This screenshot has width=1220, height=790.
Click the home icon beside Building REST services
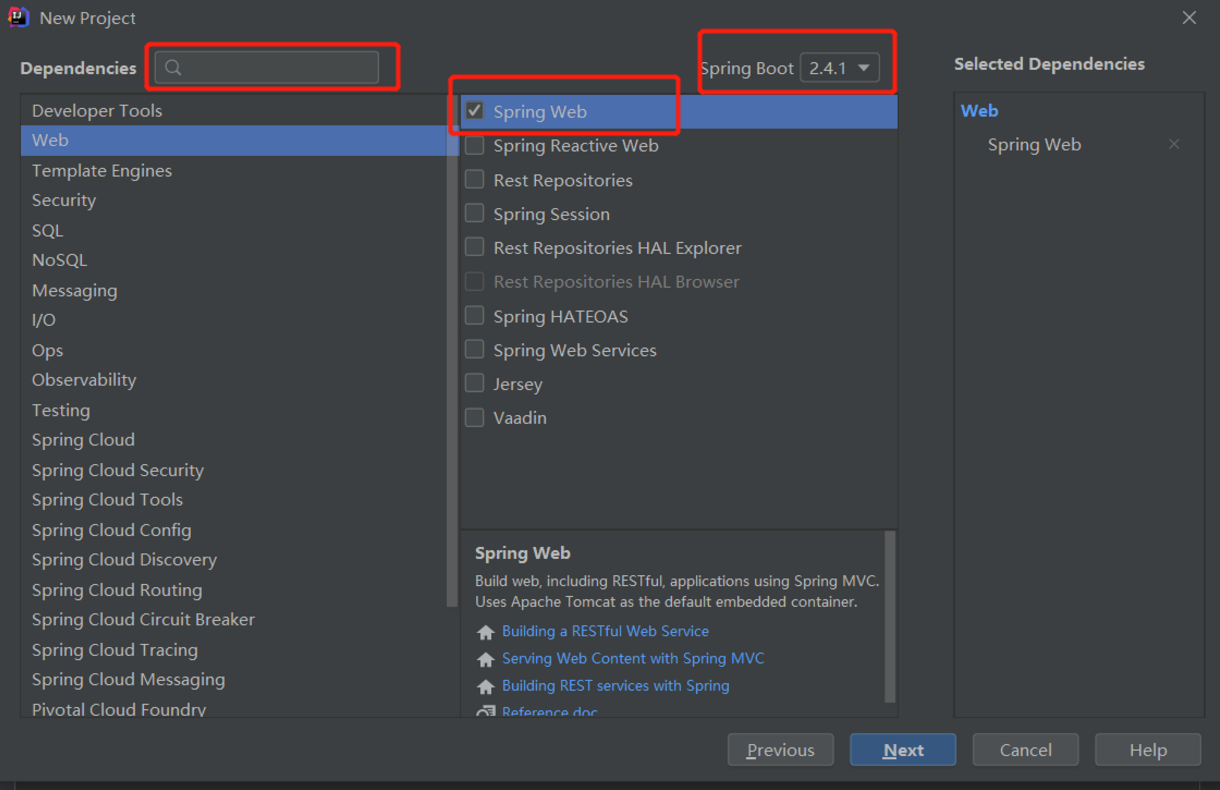486,687
